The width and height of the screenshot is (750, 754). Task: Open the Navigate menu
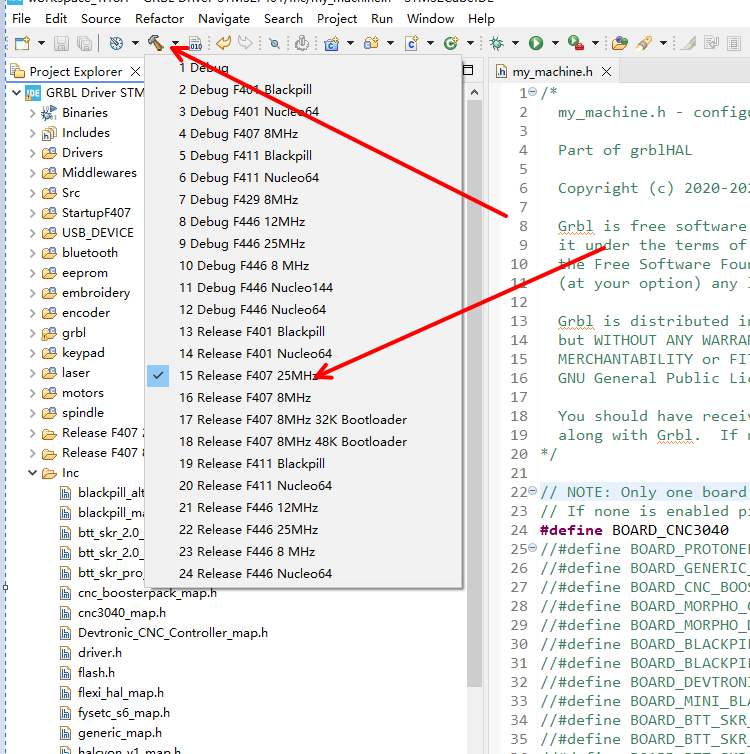[224, 18]
